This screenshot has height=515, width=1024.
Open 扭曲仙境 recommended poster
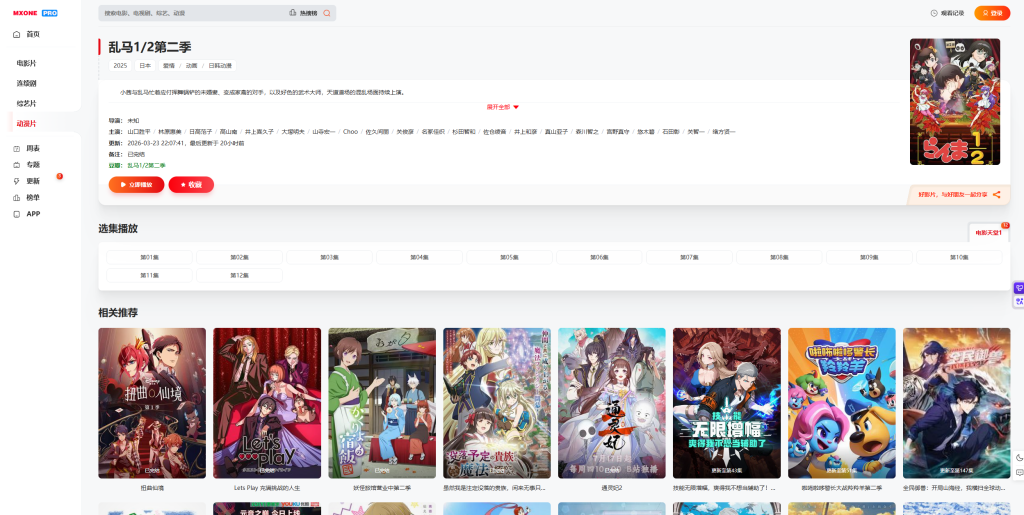tap(152, 403)
